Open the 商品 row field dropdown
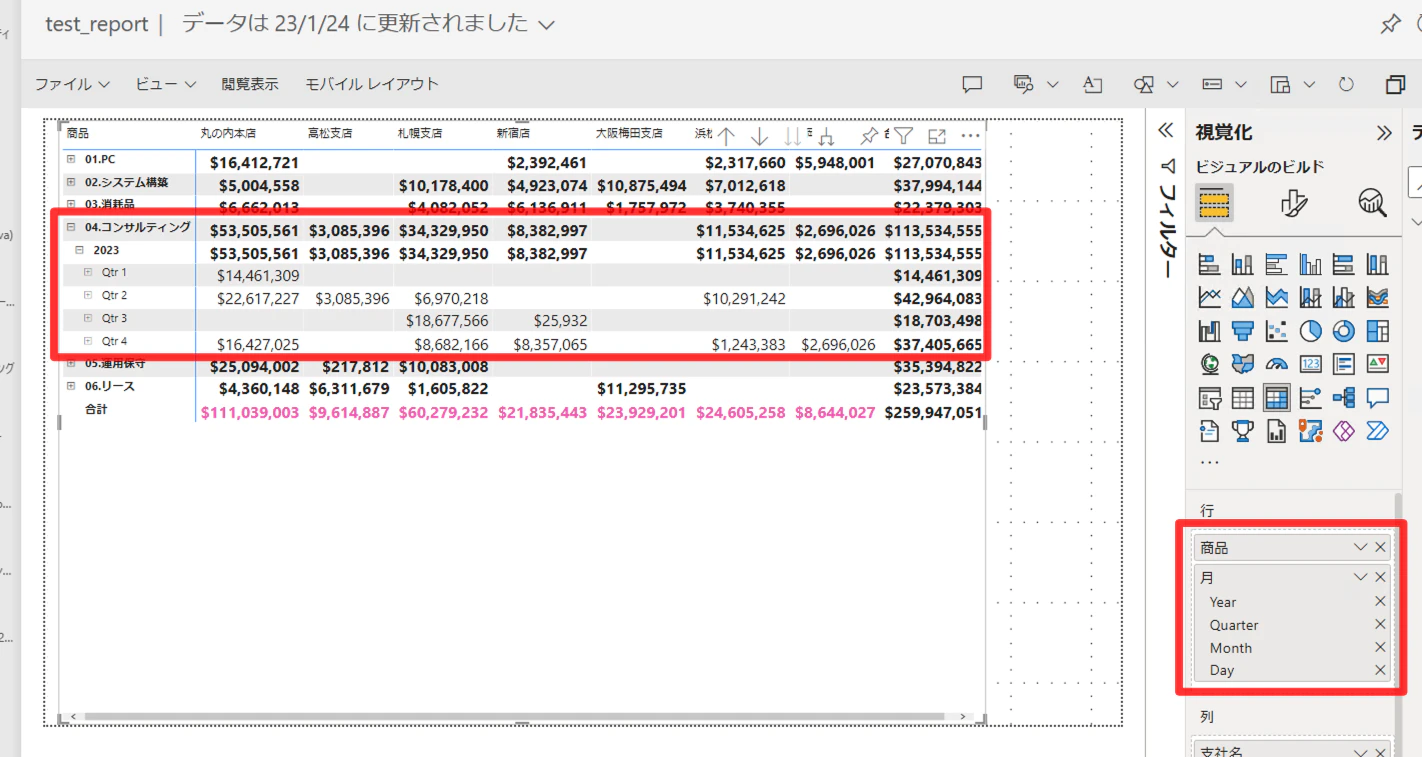 click(1360, 547)
